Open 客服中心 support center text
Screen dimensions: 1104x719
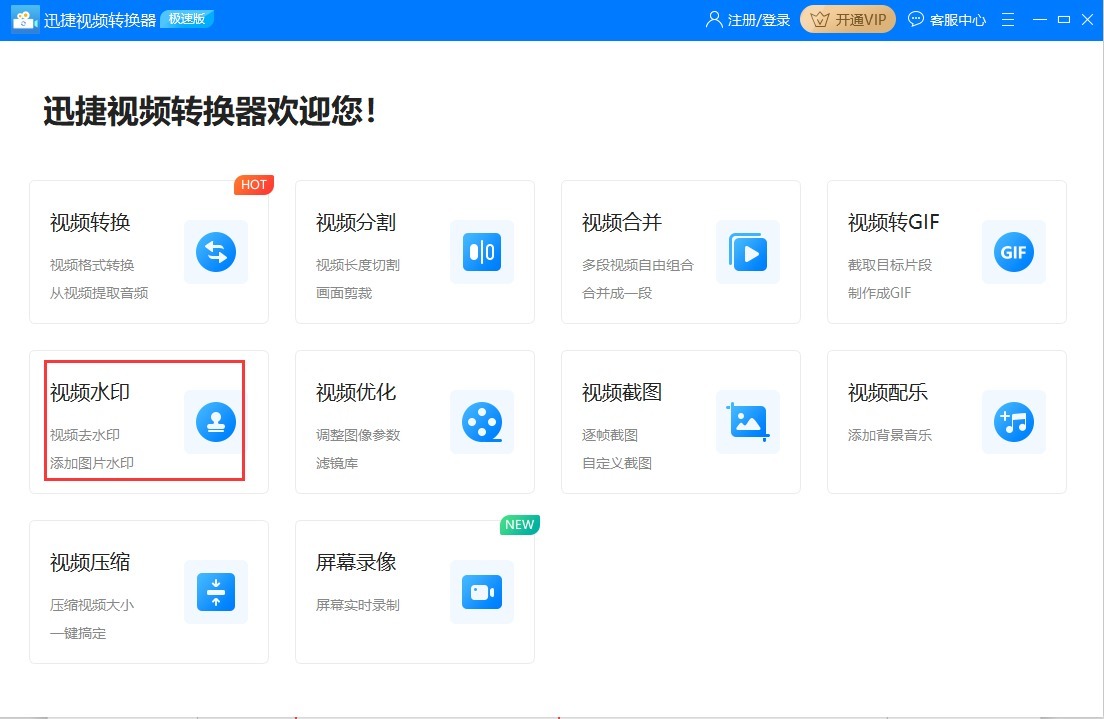958,20
